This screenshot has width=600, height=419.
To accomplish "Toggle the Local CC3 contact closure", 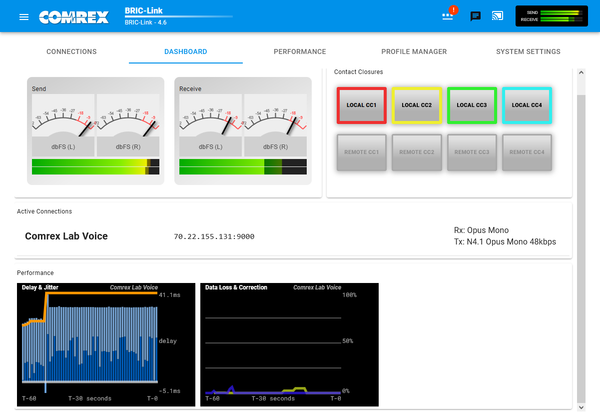I will 472,105.
